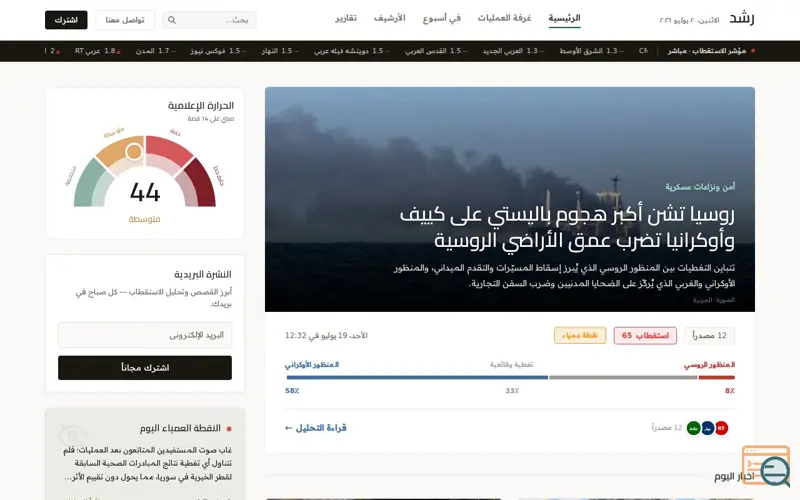800x500 pixels.
Task: Click النهار 1.5 ticker item
Action: click(x=280, y=51)
